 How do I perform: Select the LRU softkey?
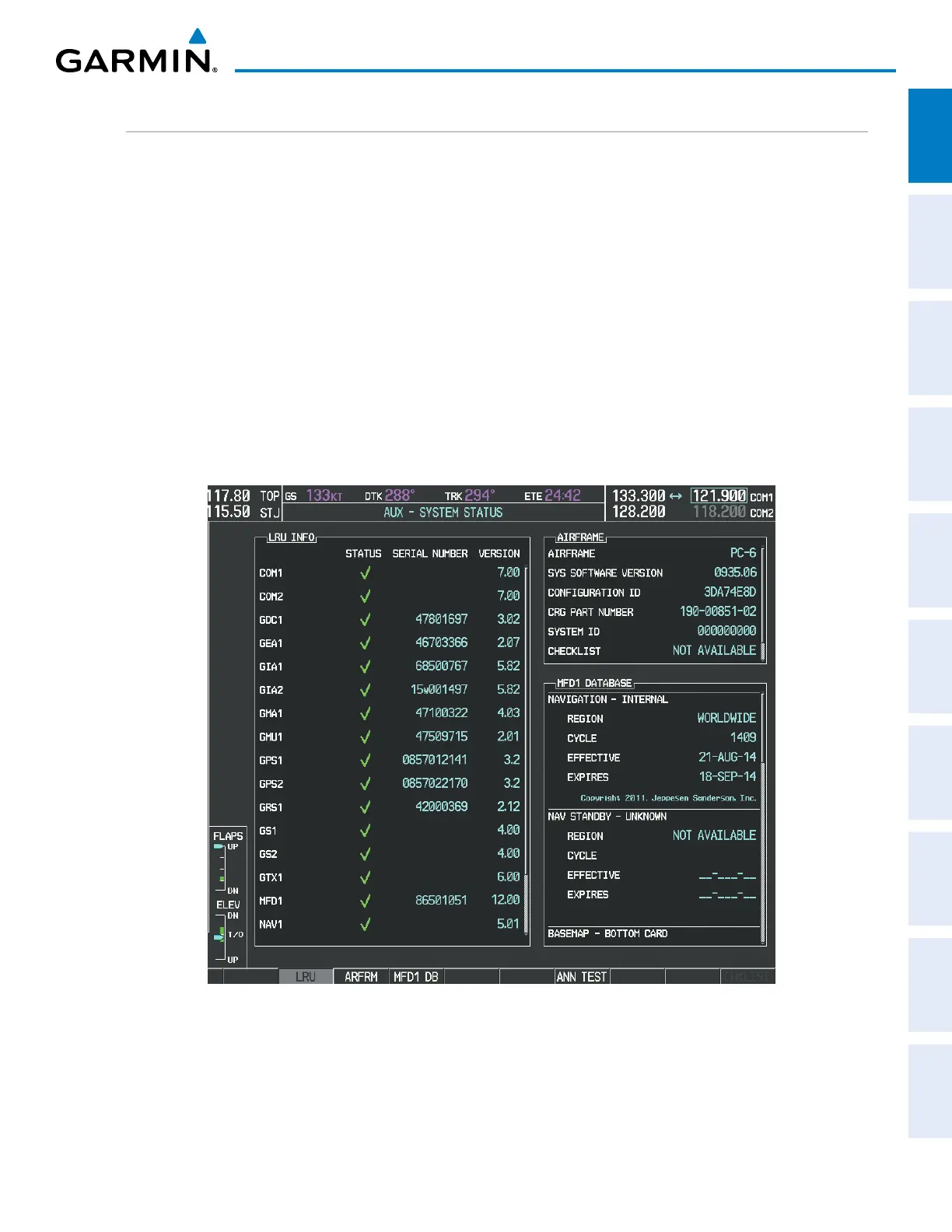[306, 977]
